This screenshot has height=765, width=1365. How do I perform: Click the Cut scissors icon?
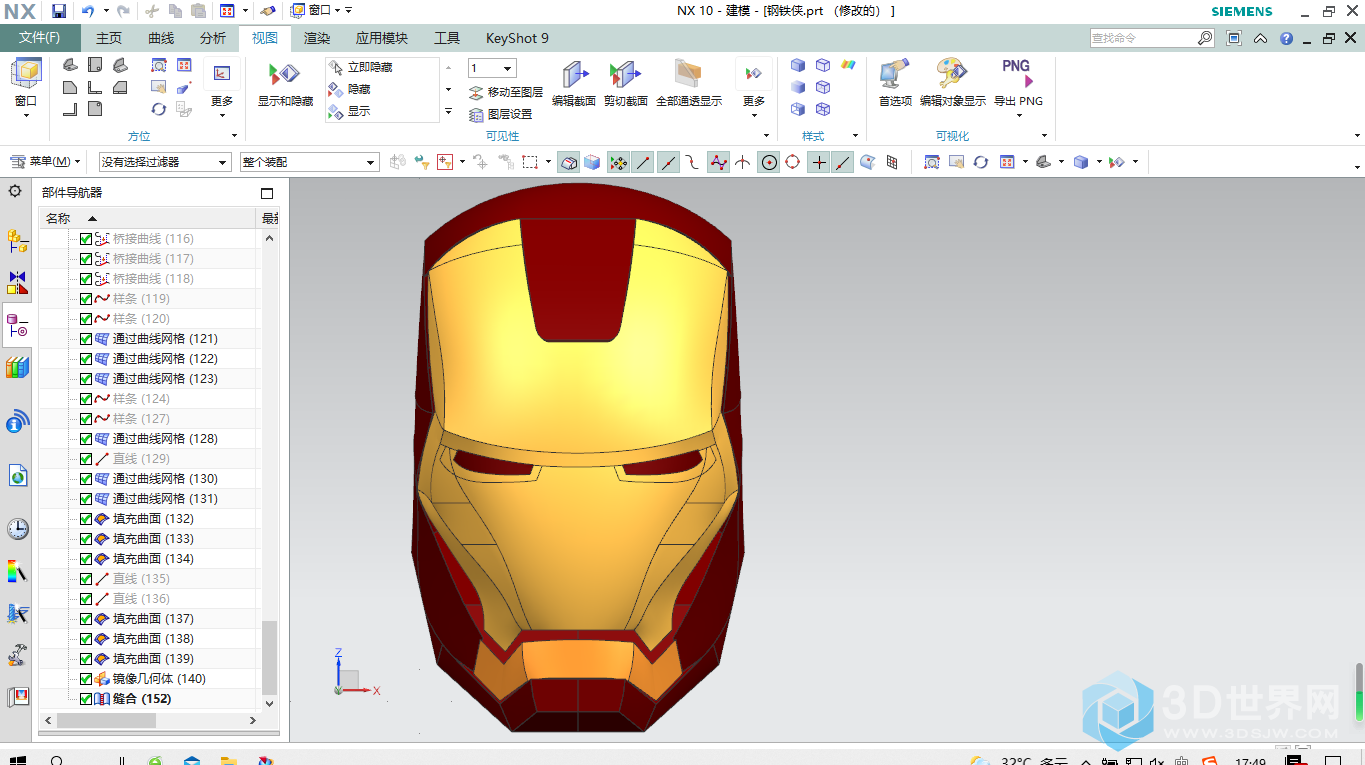[x=152, y=11]
